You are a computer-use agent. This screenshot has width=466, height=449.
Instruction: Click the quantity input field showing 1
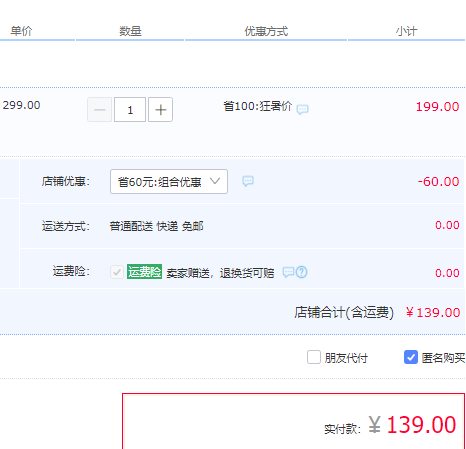[130, 110]
